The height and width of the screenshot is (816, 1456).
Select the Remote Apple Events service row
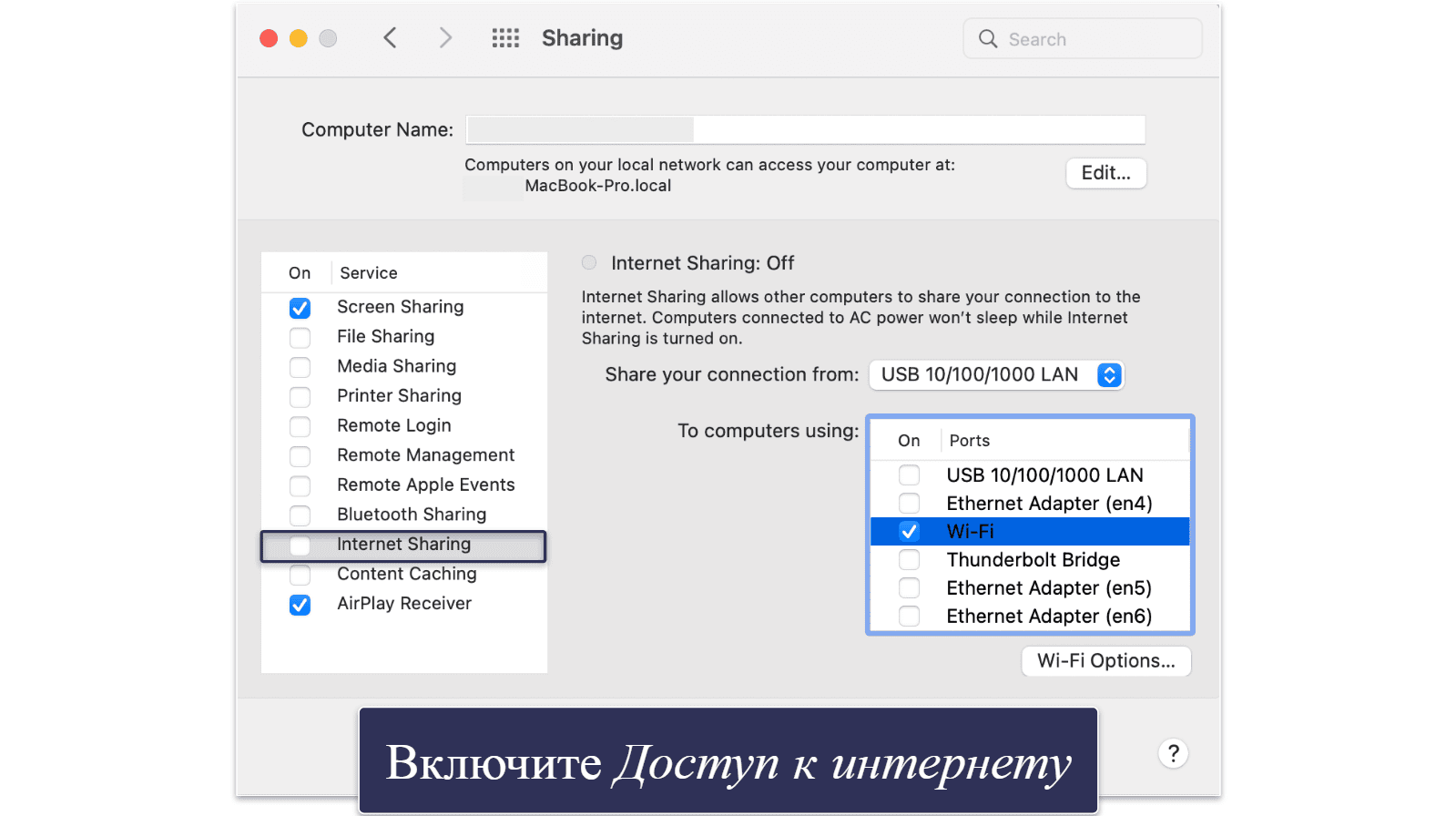click(404, 484)
